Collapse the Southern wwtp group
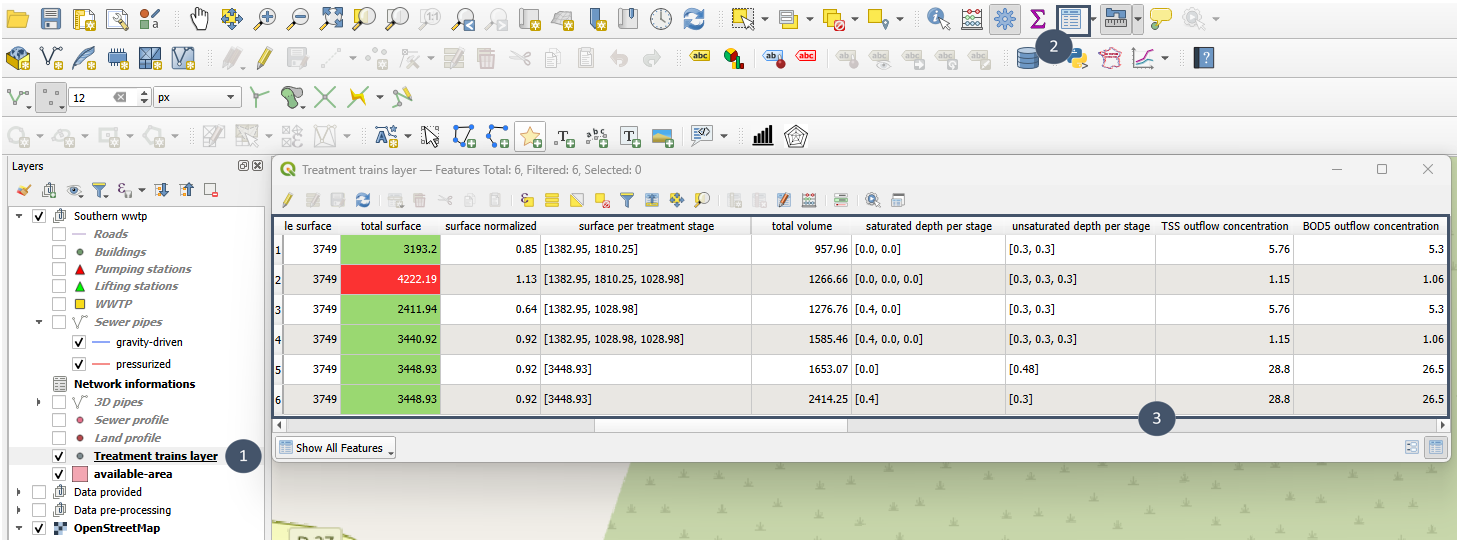 [18, 216]
